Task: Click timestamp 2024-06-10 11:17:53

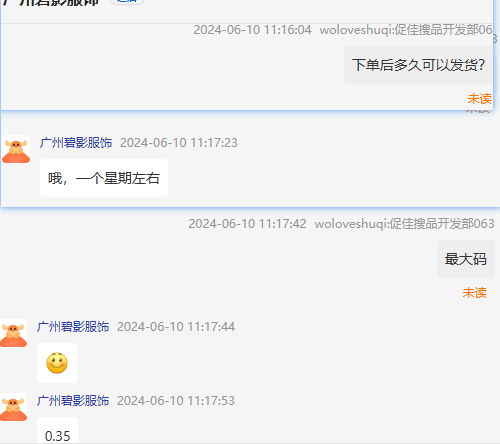Action: (x=176, y=401)
